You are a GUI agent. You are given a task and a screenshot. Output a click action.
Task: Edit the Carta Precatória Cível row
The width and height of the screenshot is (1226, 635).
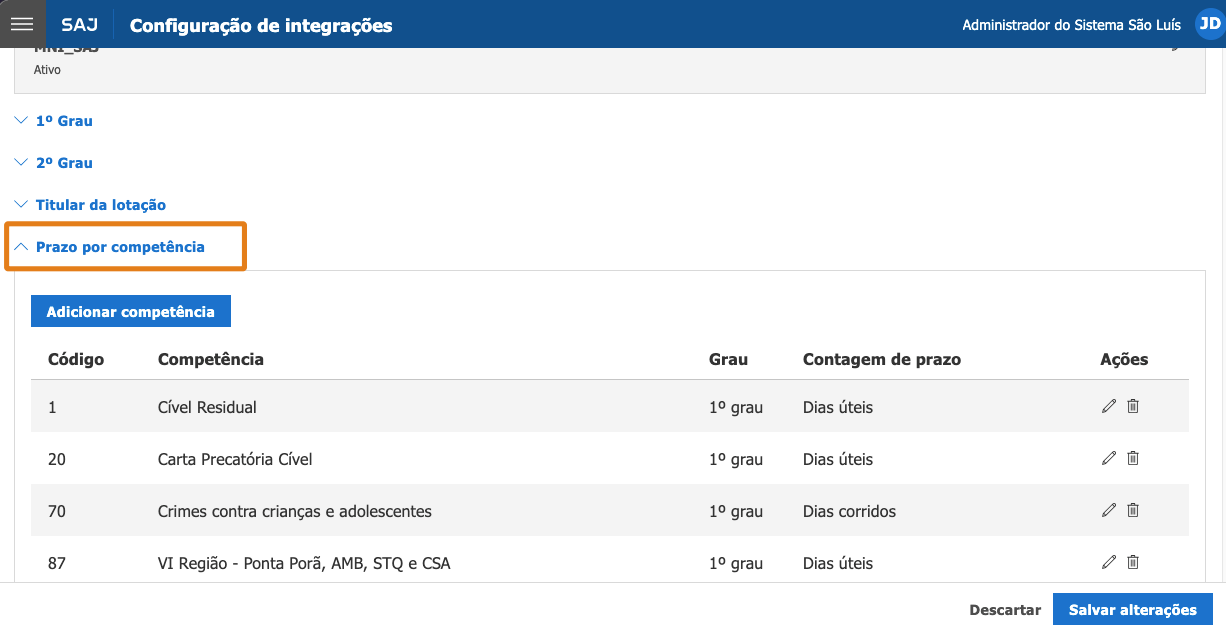pyautogui.click(x=1108, y=458)
